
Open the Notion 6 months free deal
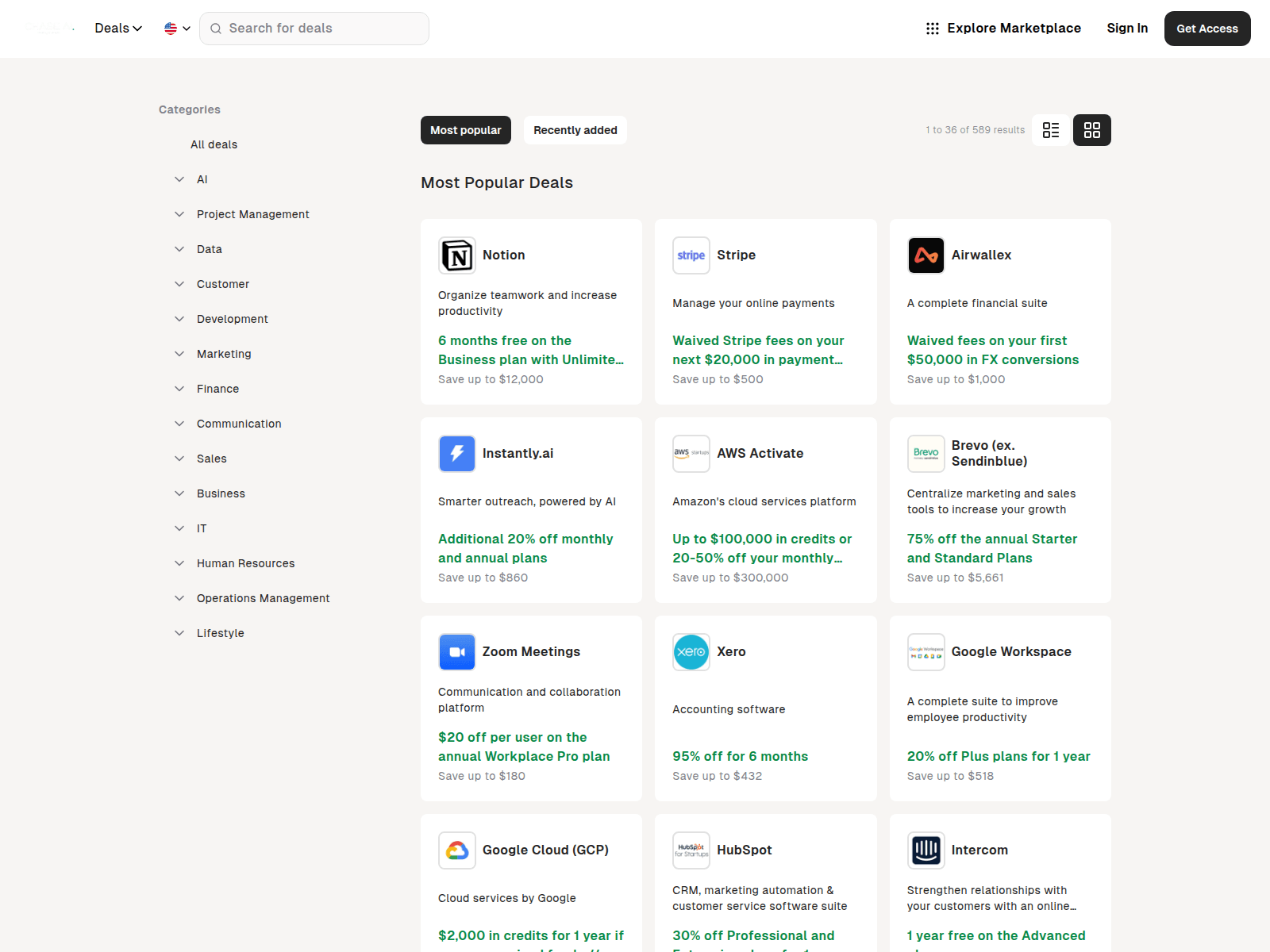click(531, 350)
